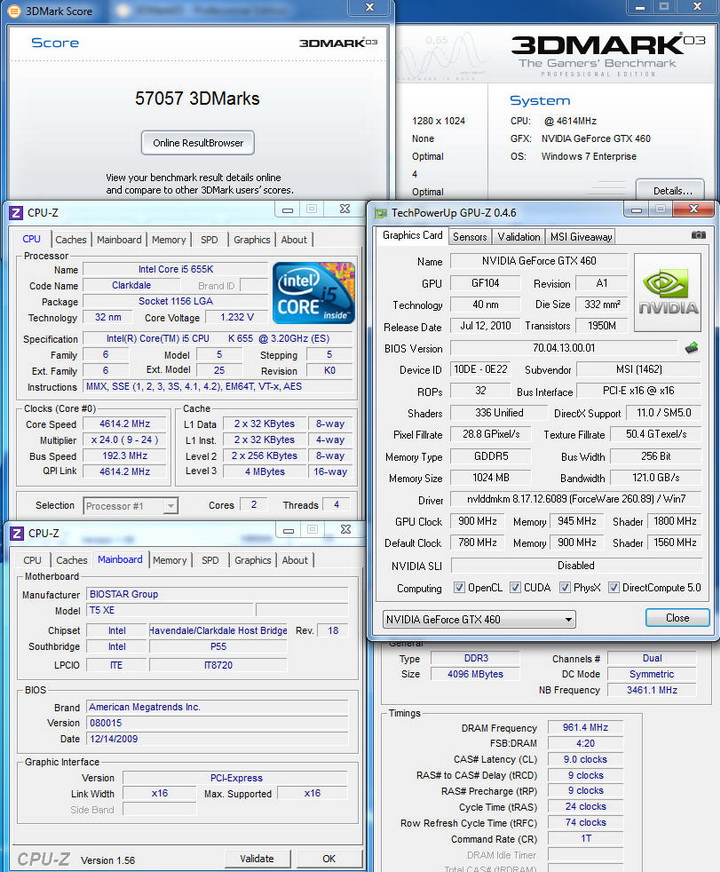Click the Bus Speed 192.3 MHz value
Image resolution: width=720 pixels, height=872 pixels.
[125, 456]
